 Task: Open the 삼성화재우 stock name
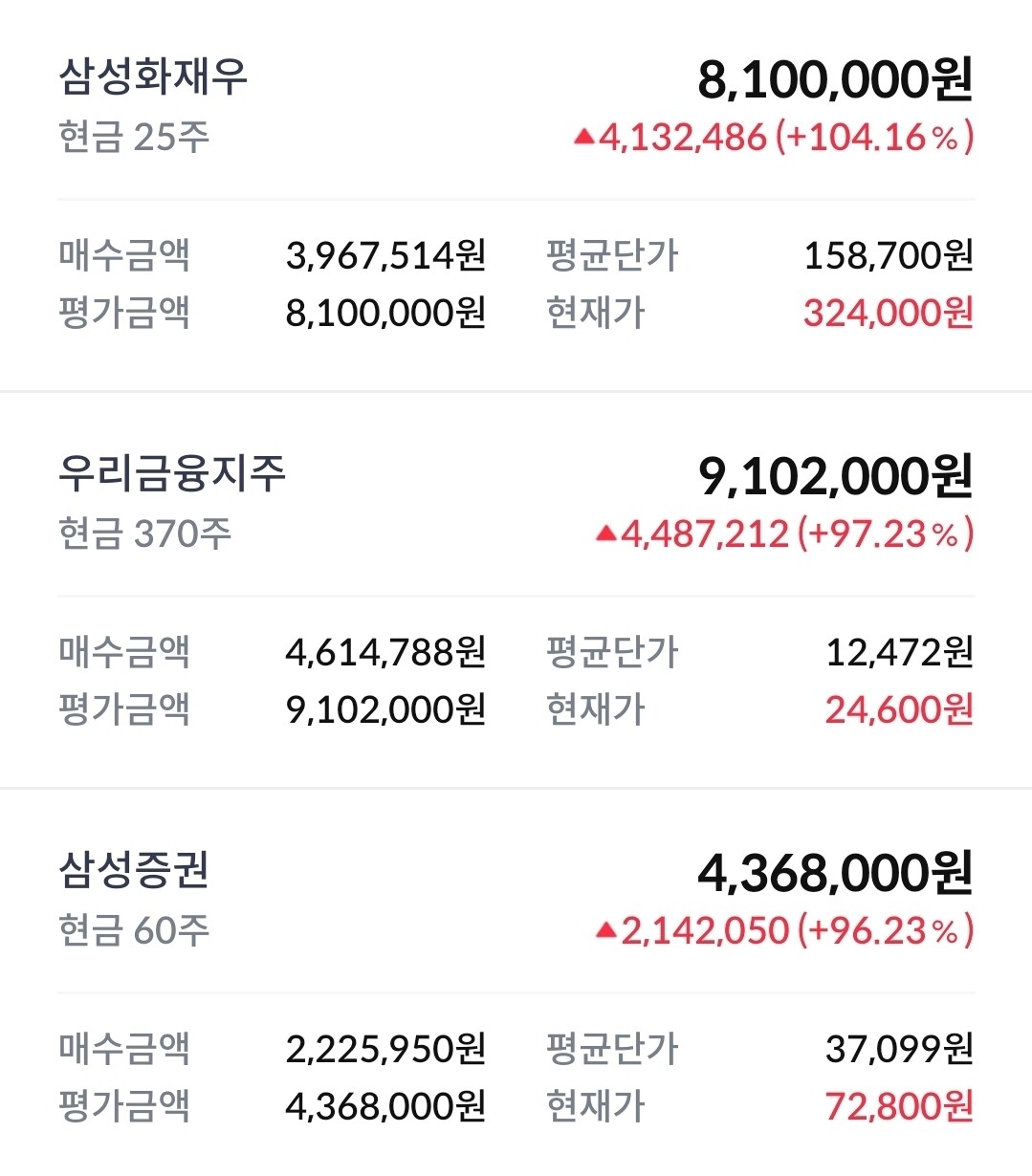click(x=153, y=76)
